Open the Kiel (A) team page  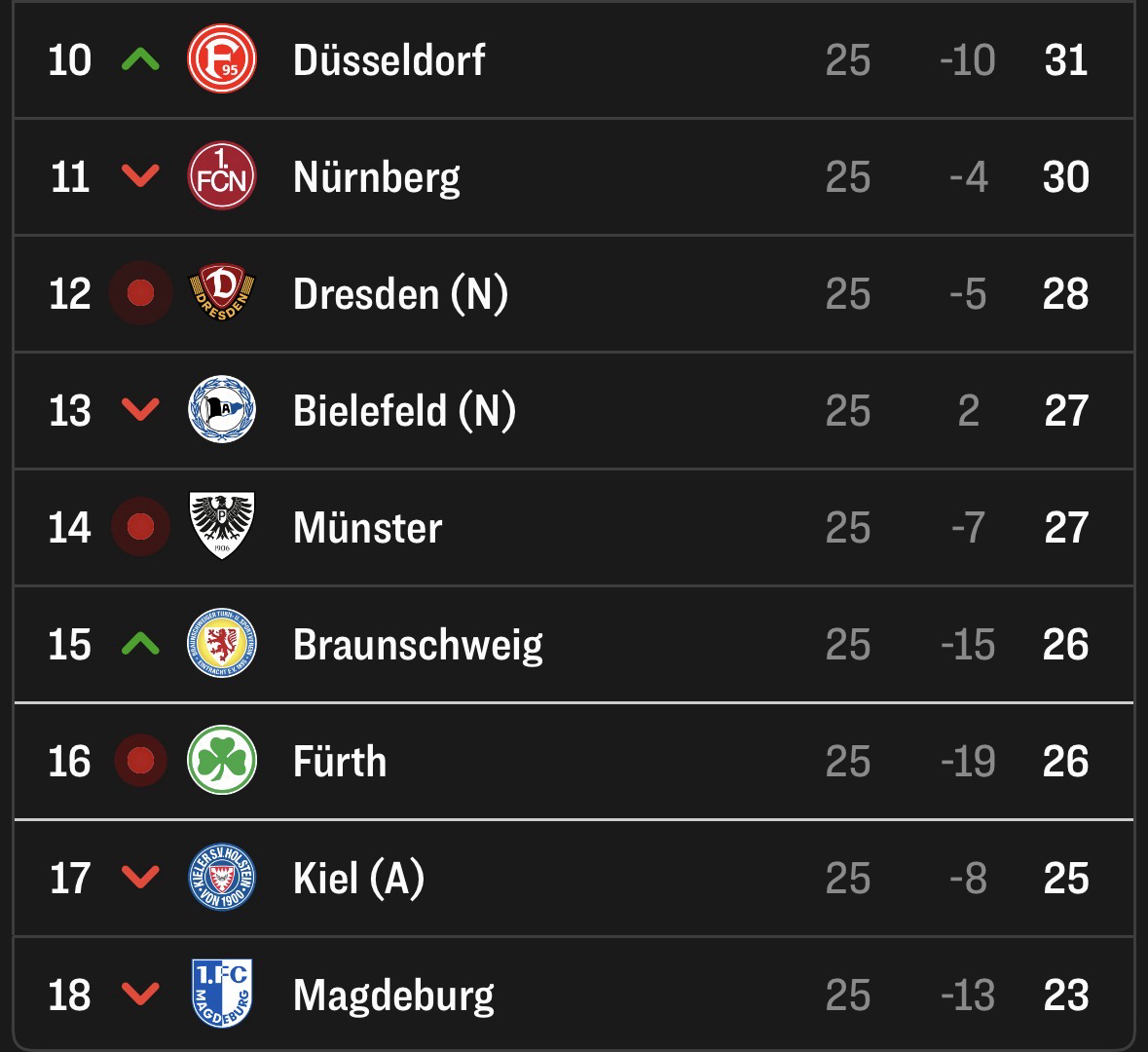[358, 879]
